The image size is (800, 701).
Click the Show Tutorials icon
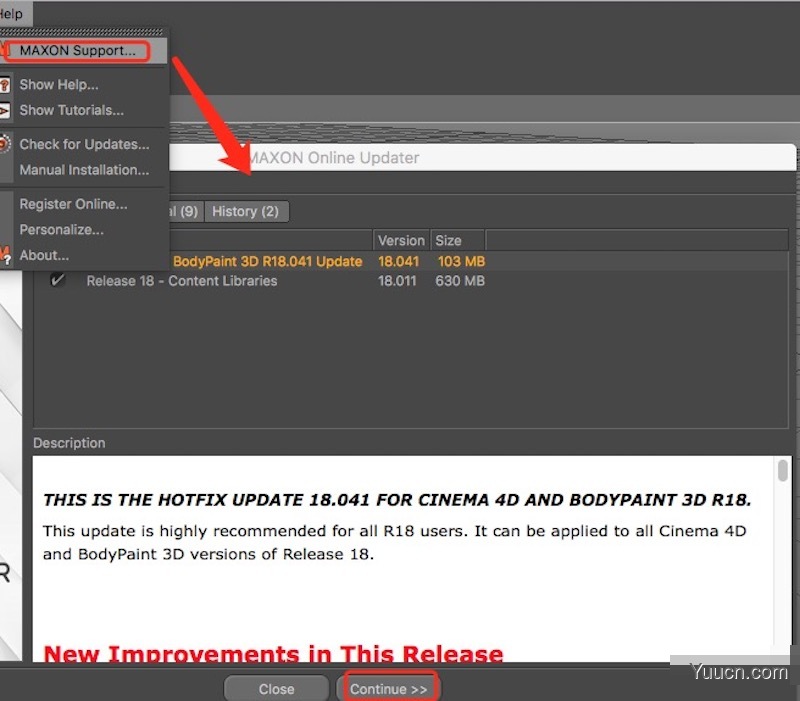(x=5, y=110)
